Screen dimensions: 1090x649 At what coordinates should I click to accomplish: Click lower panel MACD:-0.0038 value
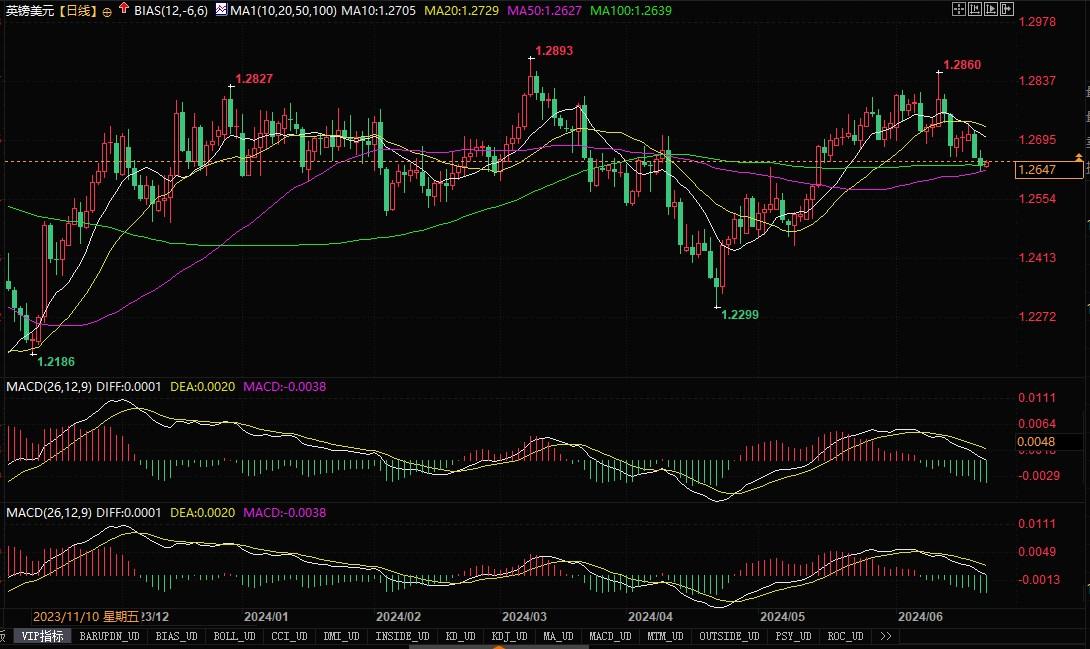(284, 512)
